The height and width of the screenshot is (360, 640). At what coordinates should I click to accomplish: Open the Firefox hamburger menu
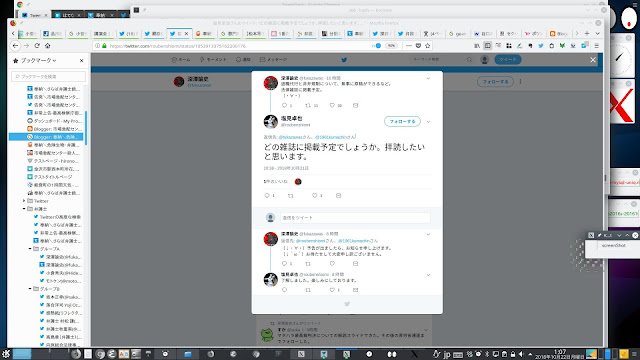[596, 46]
